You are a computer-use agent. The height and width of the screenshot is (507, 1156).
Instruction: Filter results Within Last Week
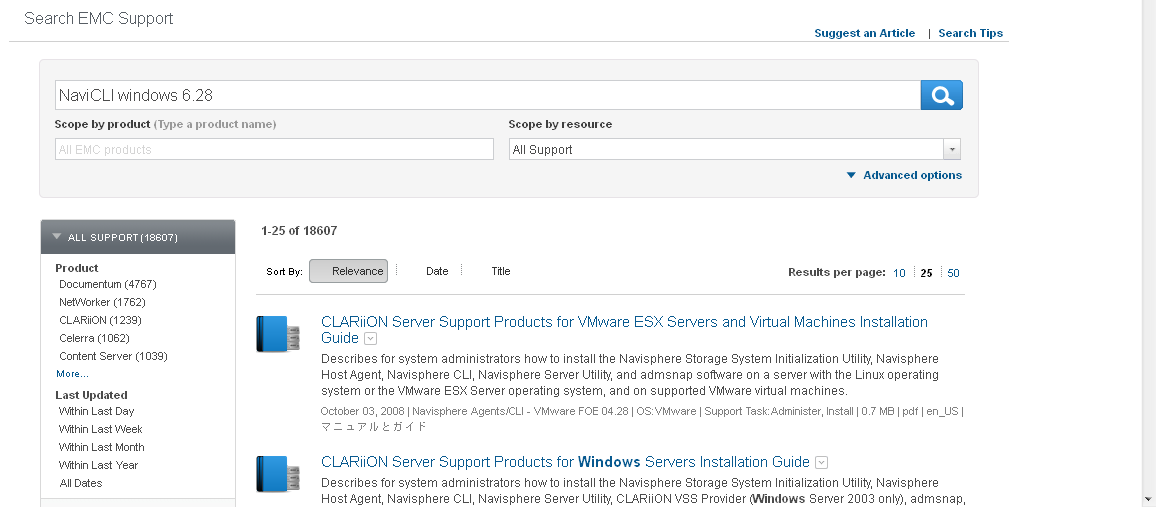pyautogui.click(x=101, y=429)
